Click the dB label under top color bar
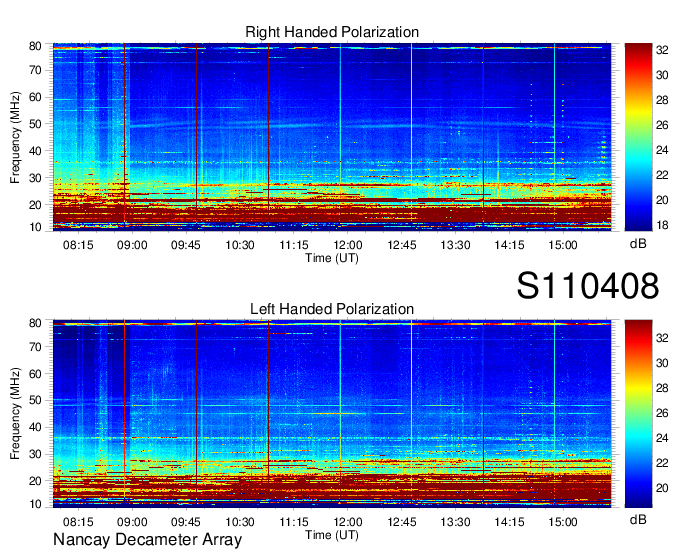Image resolution: width=680 pixels, height=552 pixels. 638,244
